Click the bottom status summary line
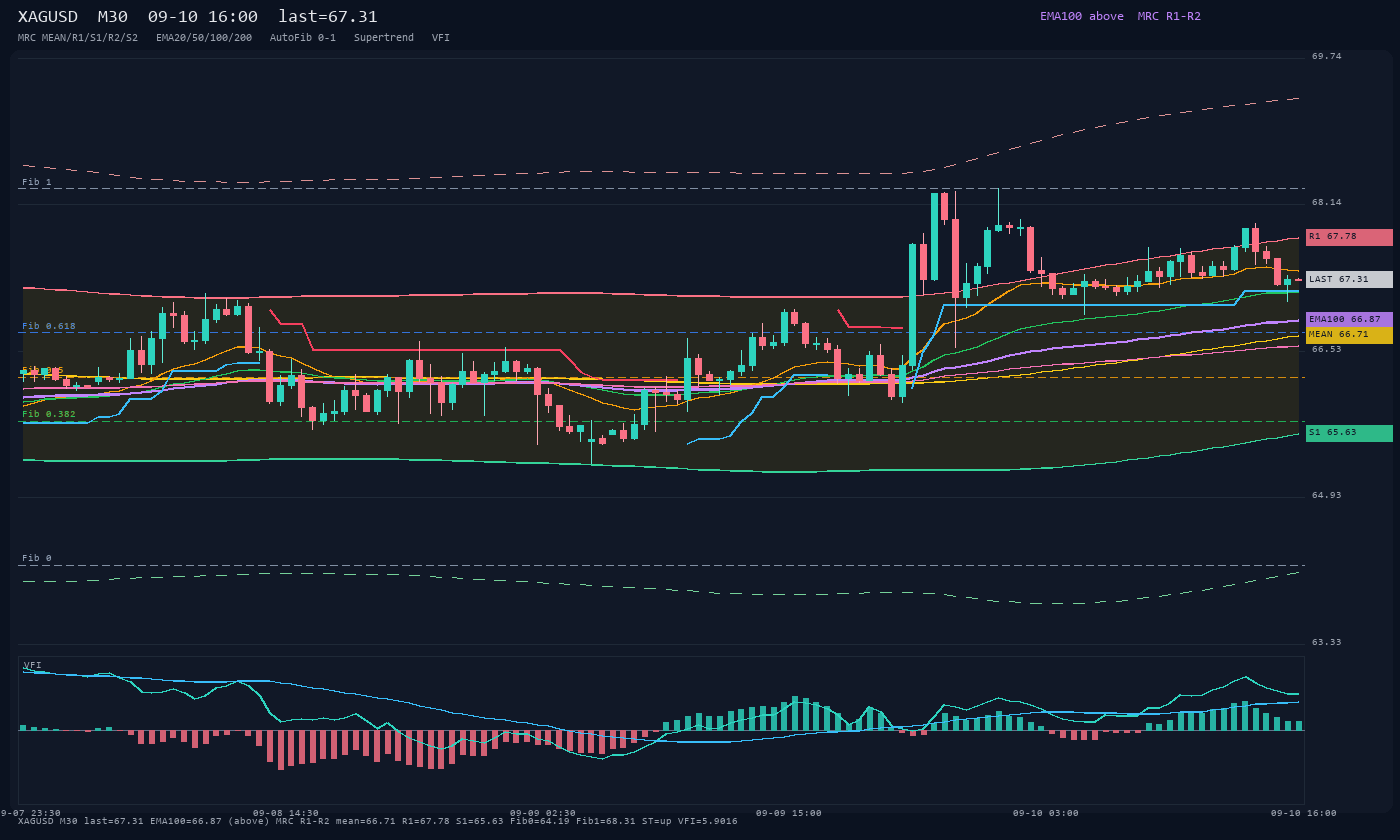The width and height of the screenshot is (1400, 840). pos(378,822)
